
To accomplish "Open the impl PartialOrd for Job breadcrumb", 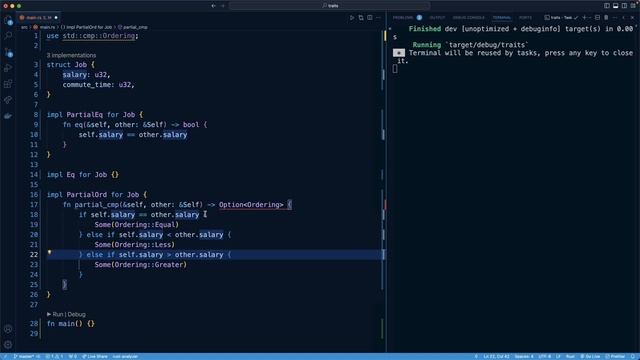I will [87, 27].
